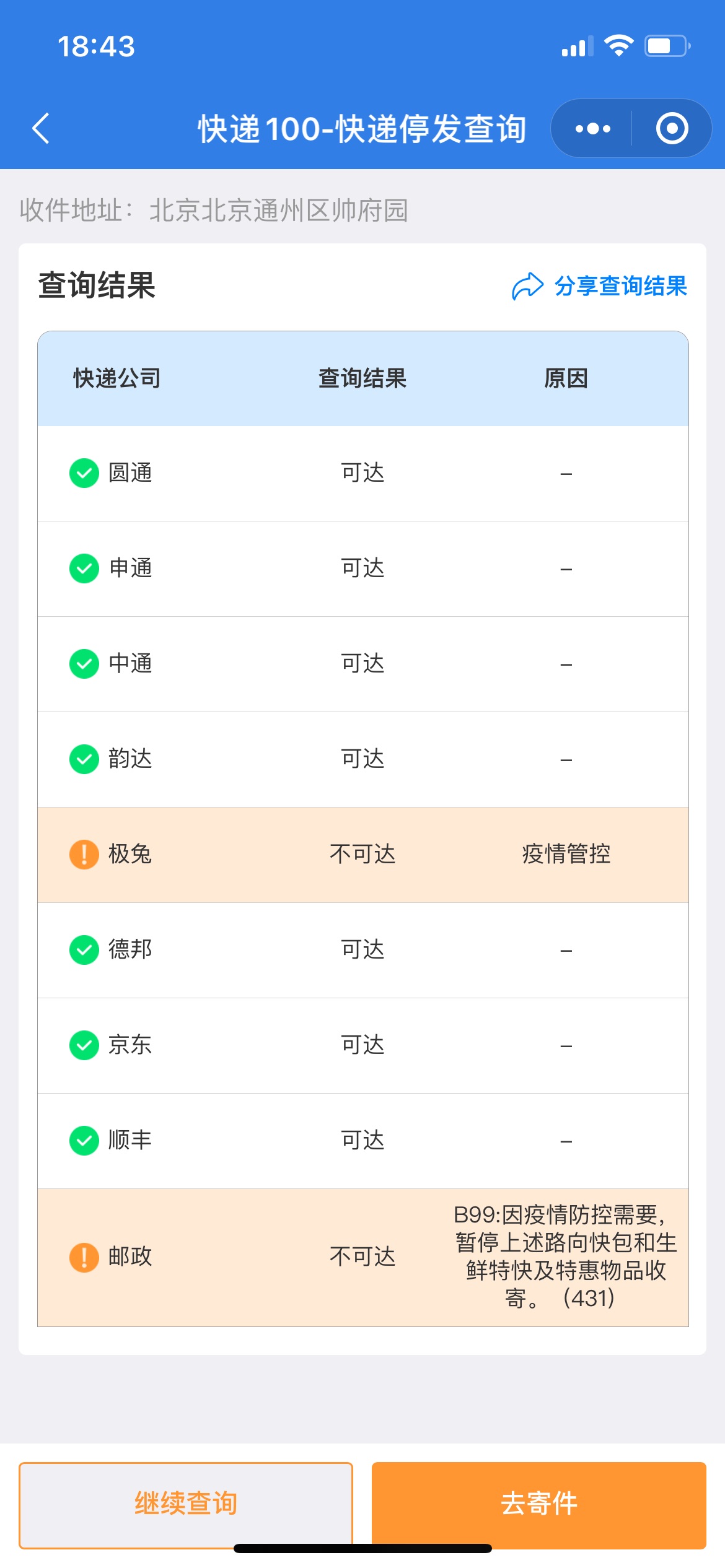Viewport: 725px width, 1568px height.
Task: Select the 原因 column header
Action: [x=566, y=378]
